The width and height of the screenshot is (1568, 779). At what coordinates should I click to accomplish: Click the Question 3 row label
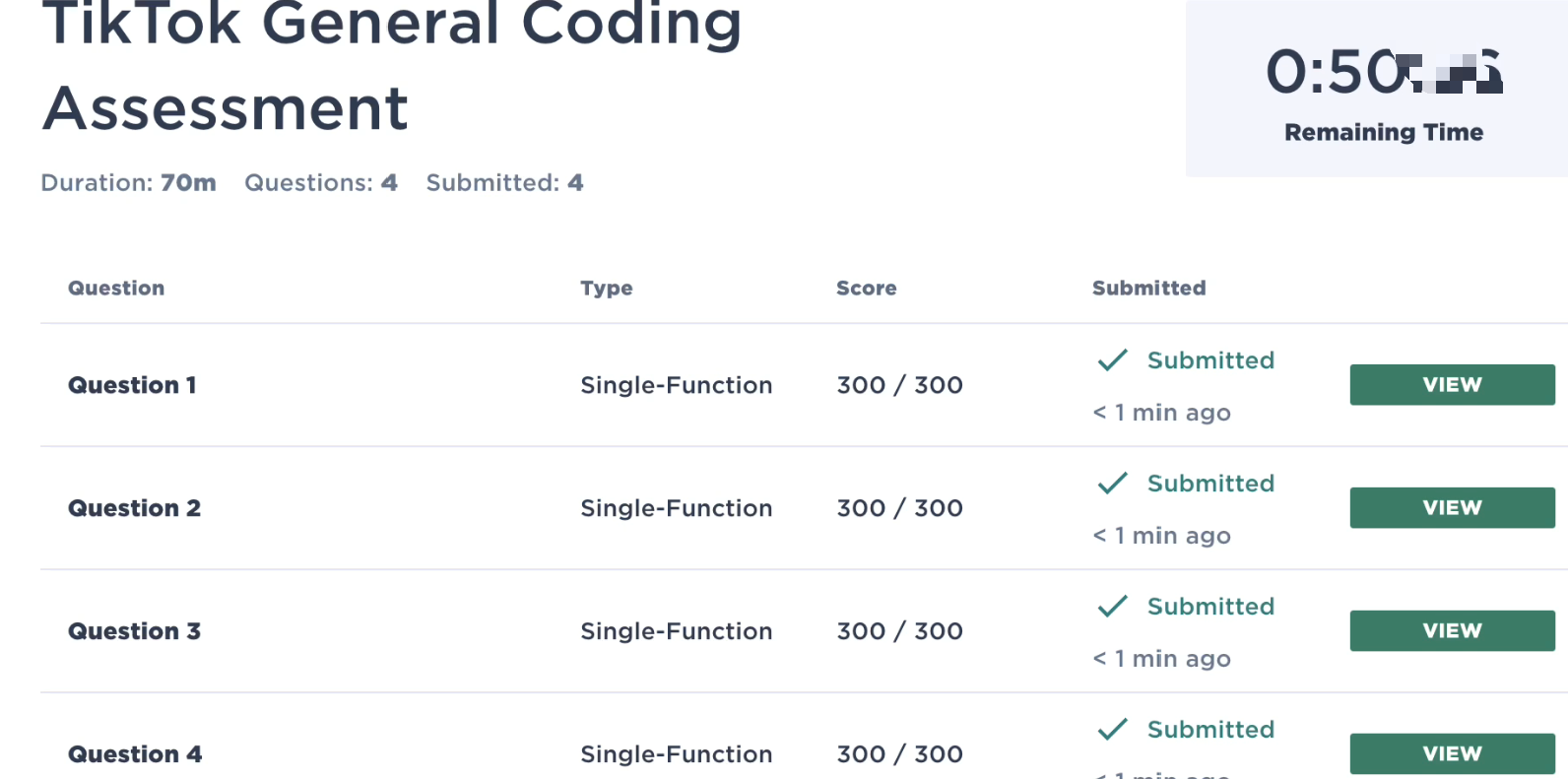(x=134, y=631)
